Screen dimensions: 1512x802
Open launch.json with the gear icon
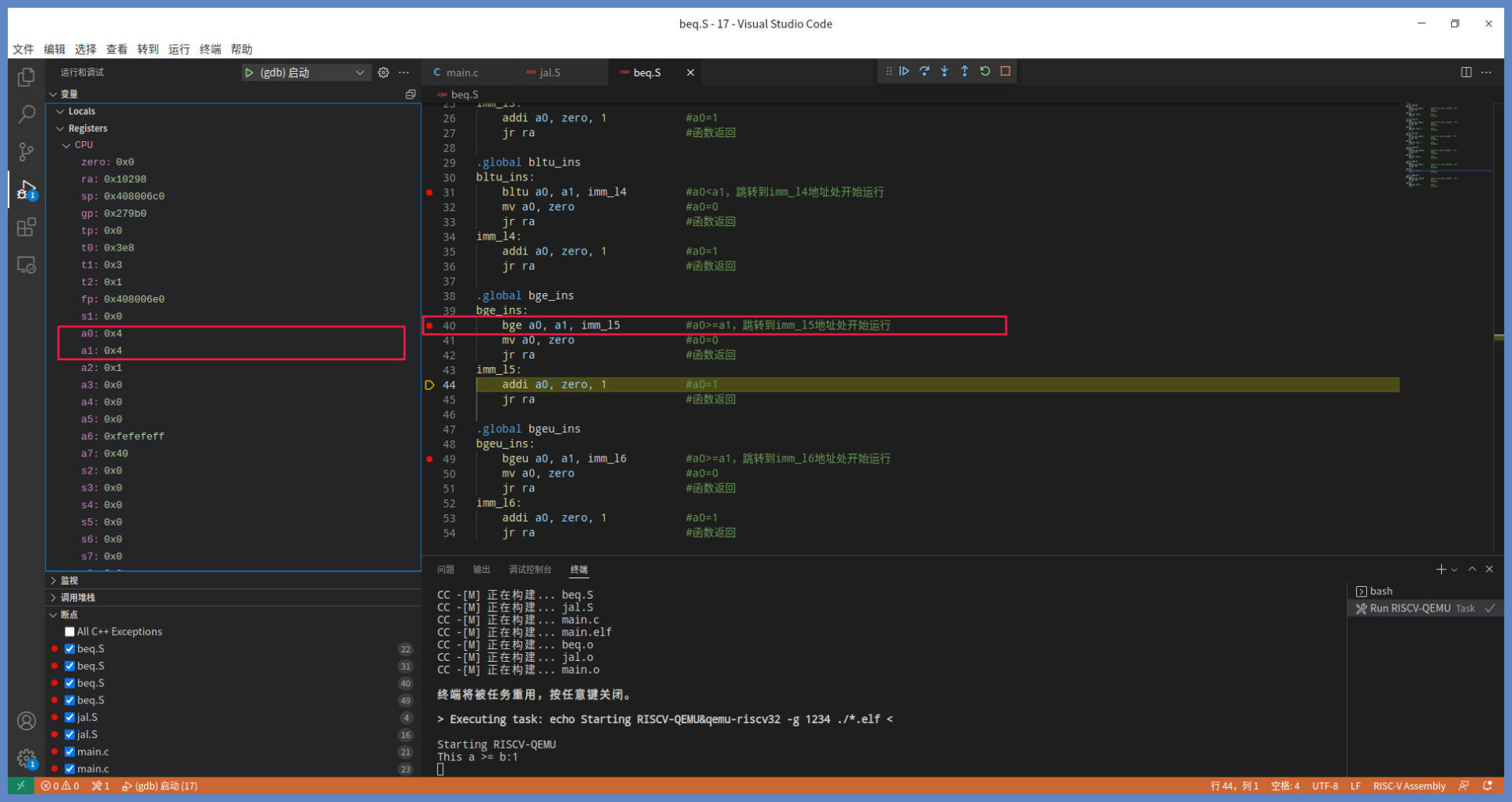click(x=384, y=72)
